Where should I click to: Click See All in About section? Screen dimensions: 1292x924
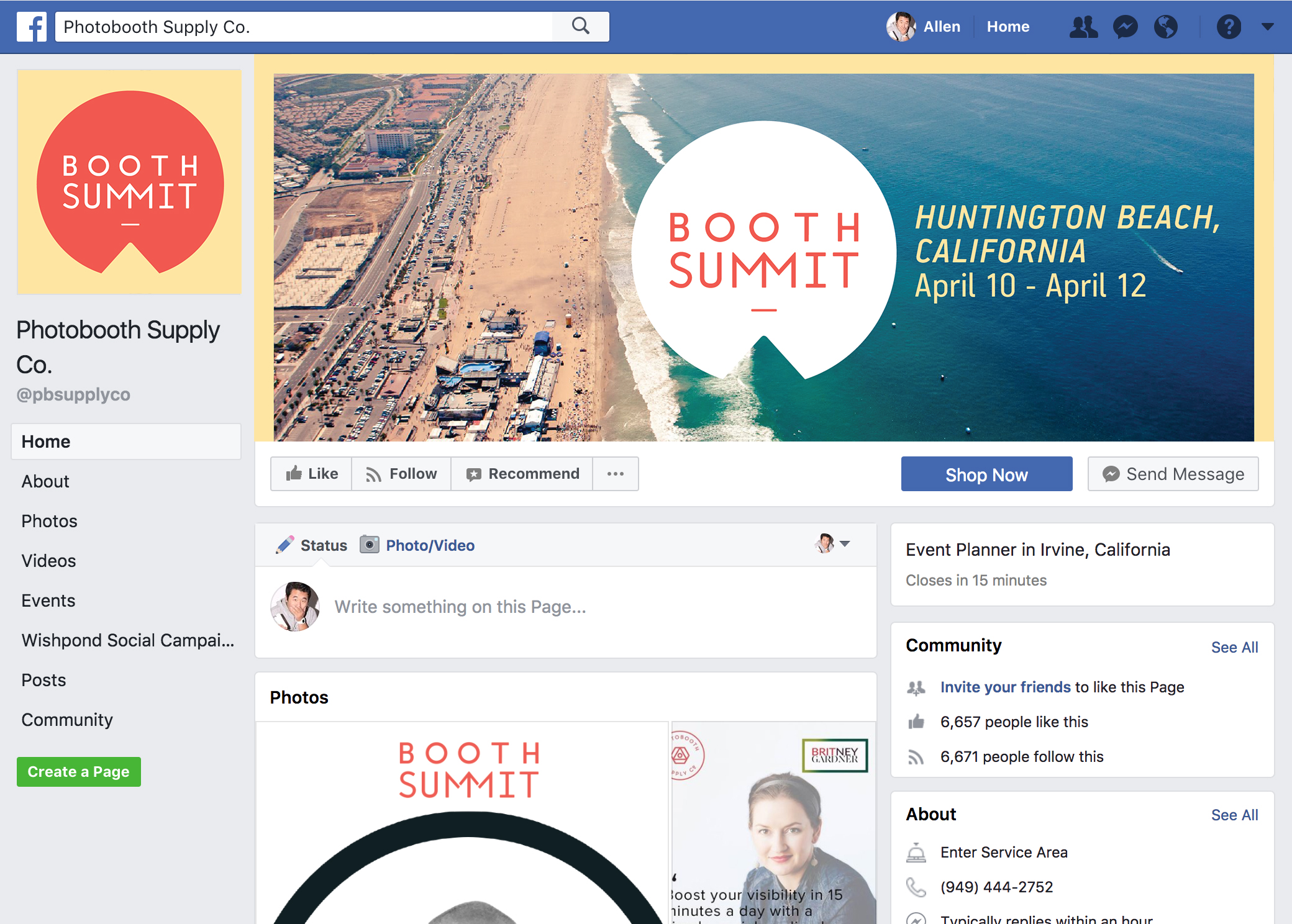click(x=1234, y=815)
